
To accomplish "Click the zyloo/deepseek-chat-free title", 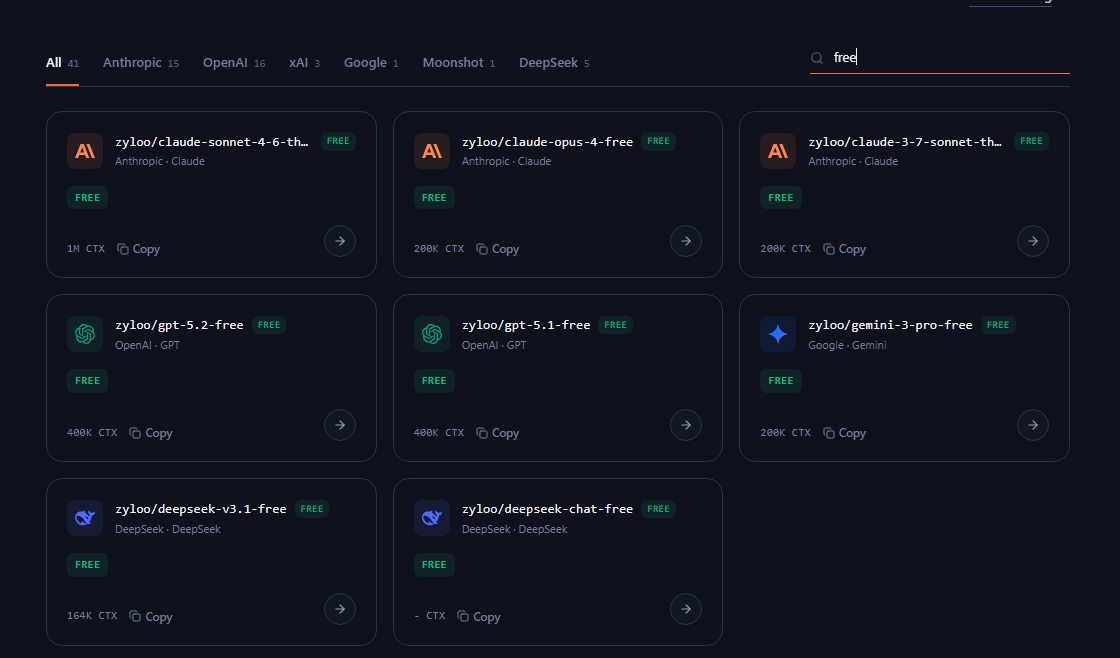I will (x=547, y=509).
